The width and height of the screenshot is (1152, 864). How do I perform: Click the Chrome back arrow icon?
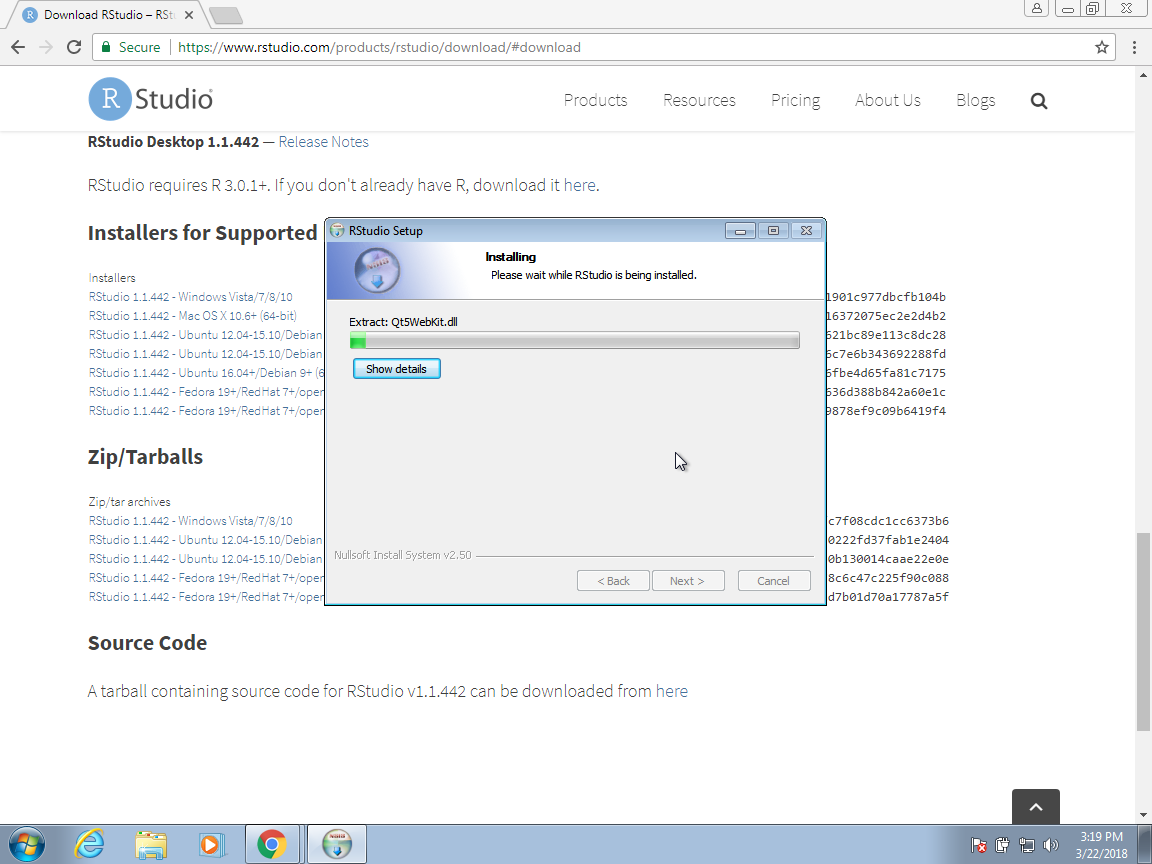[18, 47]
